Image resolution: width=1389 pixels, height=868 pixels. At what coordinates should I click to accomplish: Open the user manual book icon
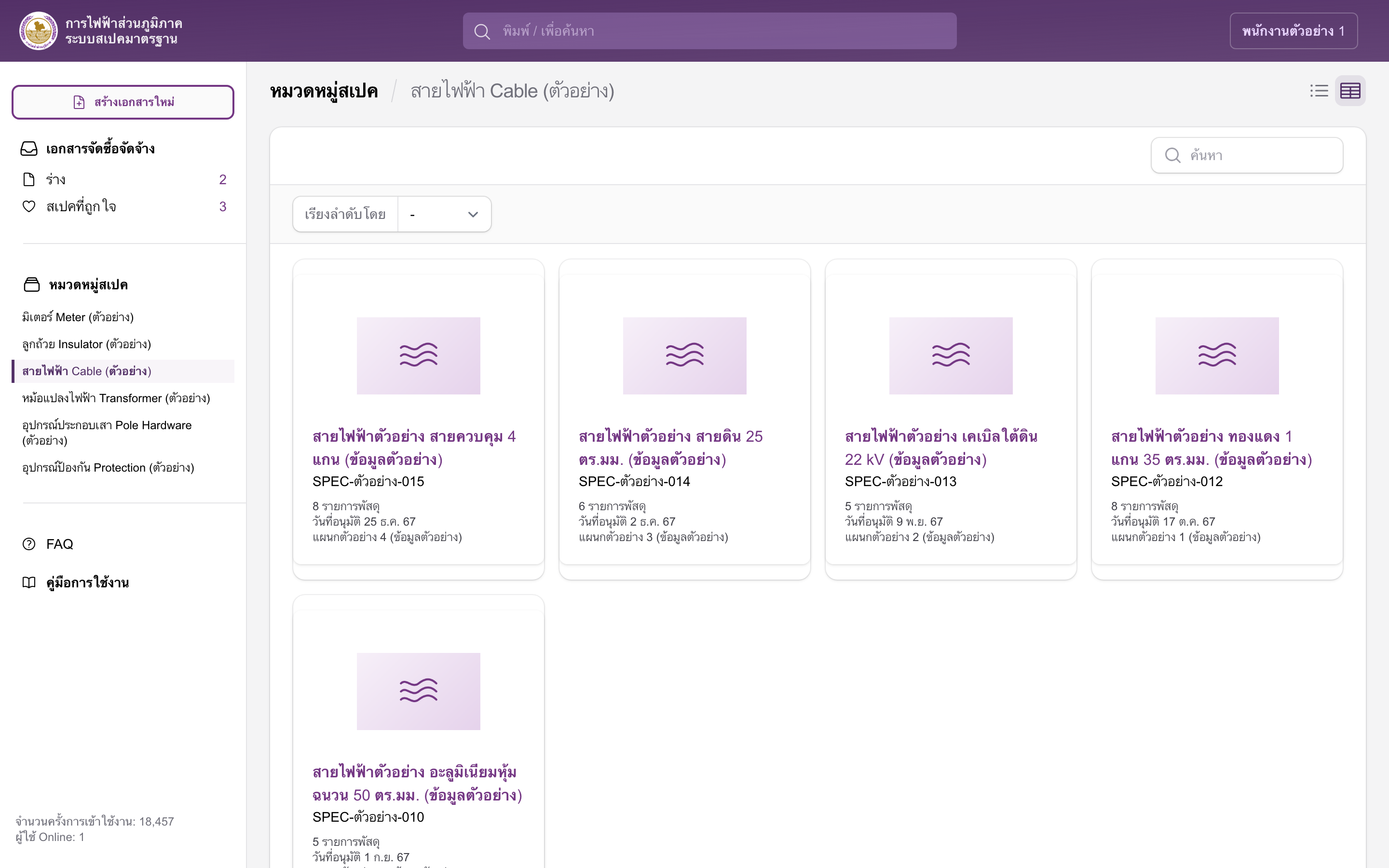coord(29,582)
